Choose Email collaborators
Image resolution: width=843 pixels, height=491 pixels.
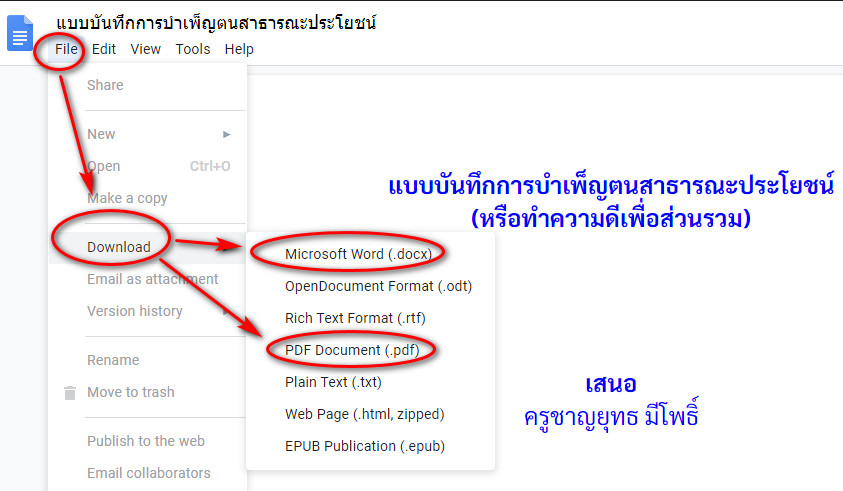click(x=149, y=473)
